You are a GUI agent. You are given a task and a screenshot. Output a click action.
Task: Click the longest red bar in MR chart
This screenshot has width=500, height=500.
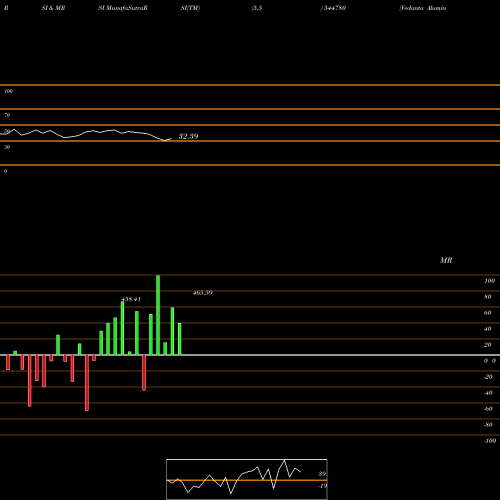(x=87, y=383)
